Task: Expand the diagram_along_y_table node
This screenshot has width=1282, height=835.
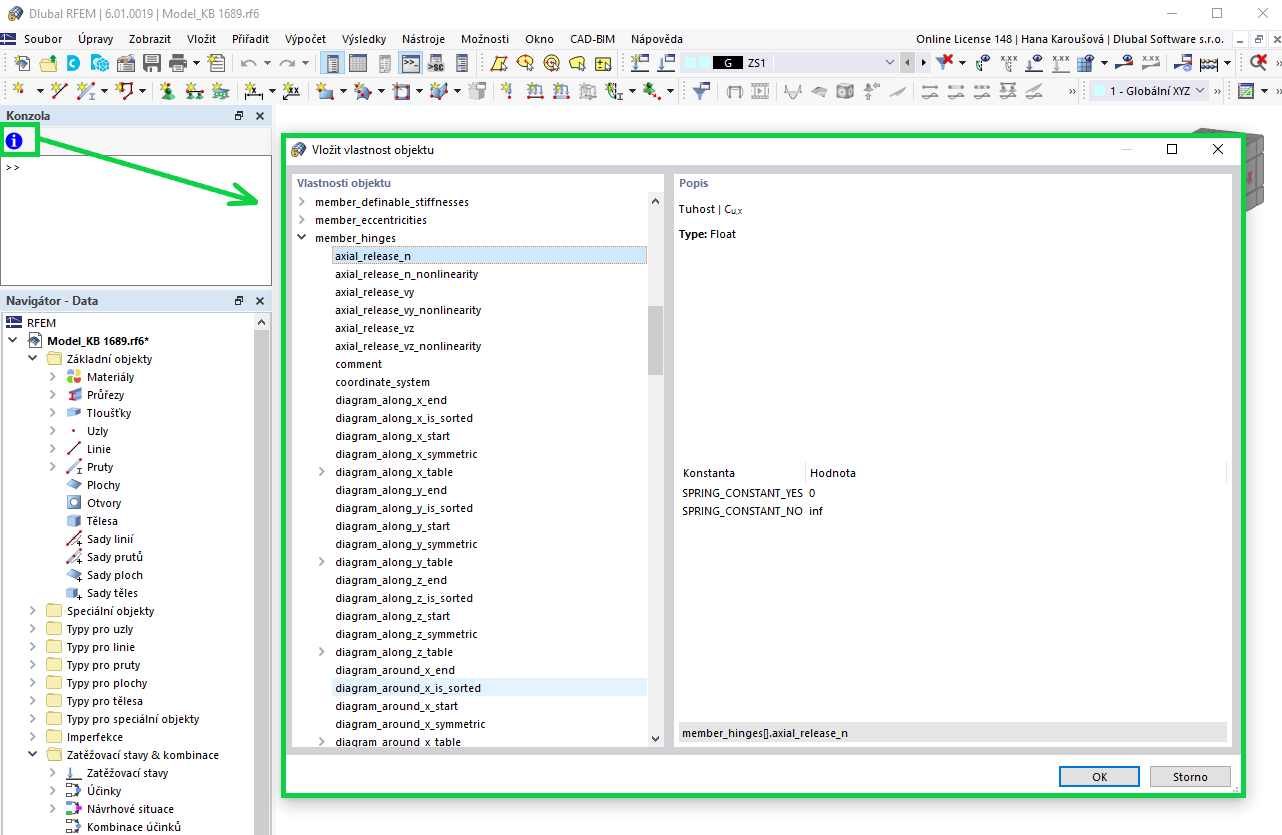Action: (x=322, y=562)
